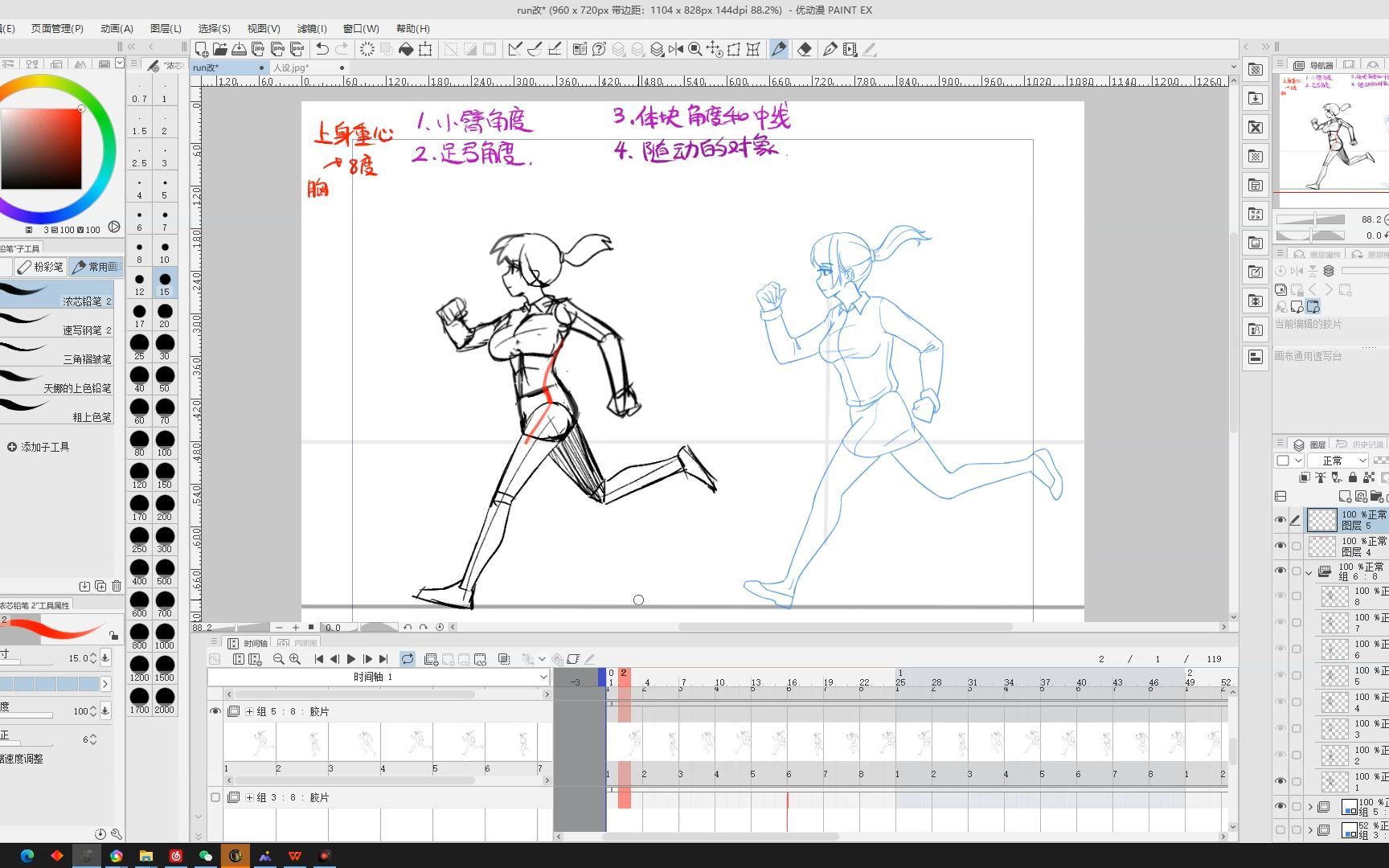This screenshot has width=1389, height=868.
Task: Open 粉彩笔 tool group tab
Action: [41, 267]
